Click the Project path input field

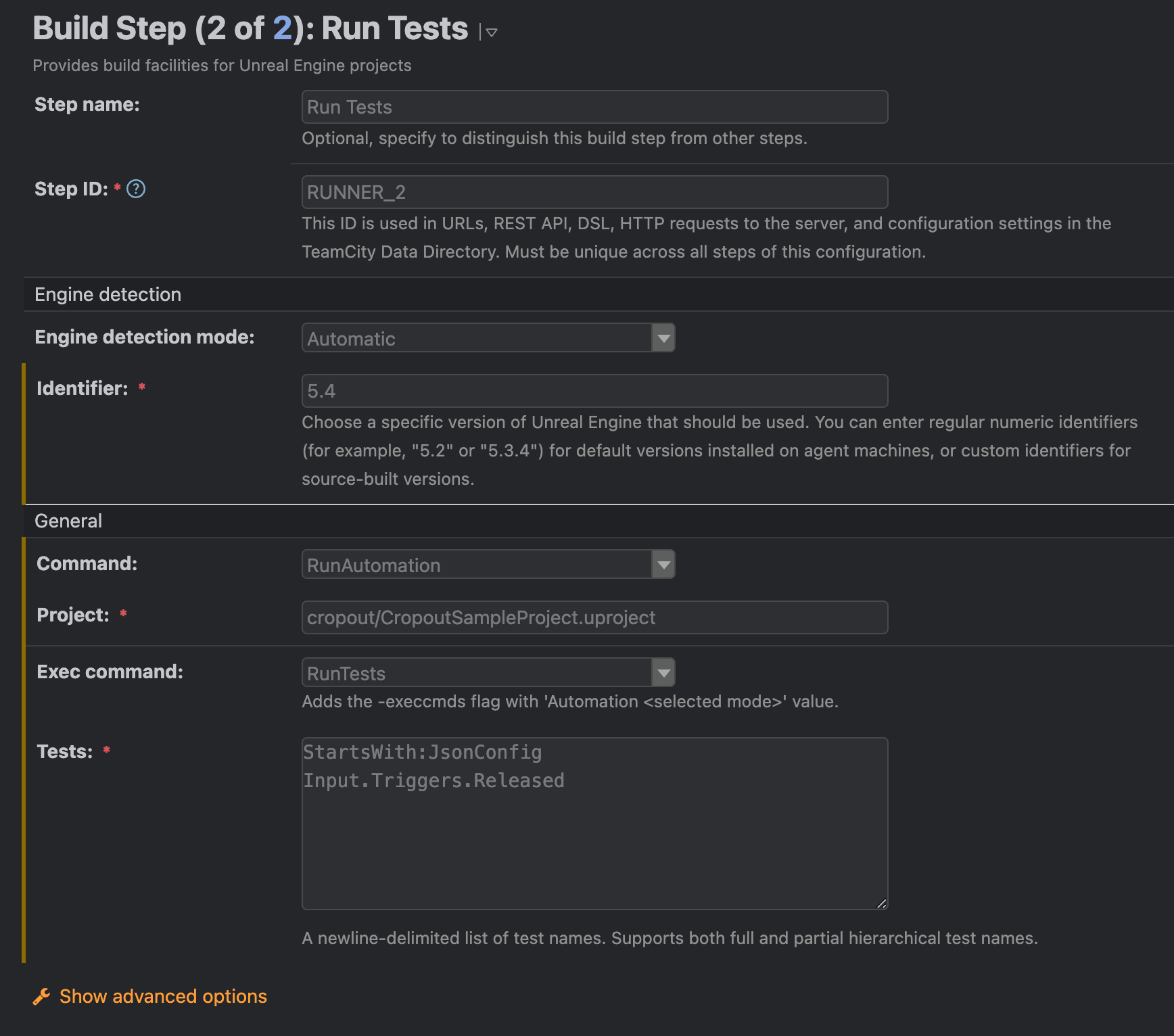[594, 617]
